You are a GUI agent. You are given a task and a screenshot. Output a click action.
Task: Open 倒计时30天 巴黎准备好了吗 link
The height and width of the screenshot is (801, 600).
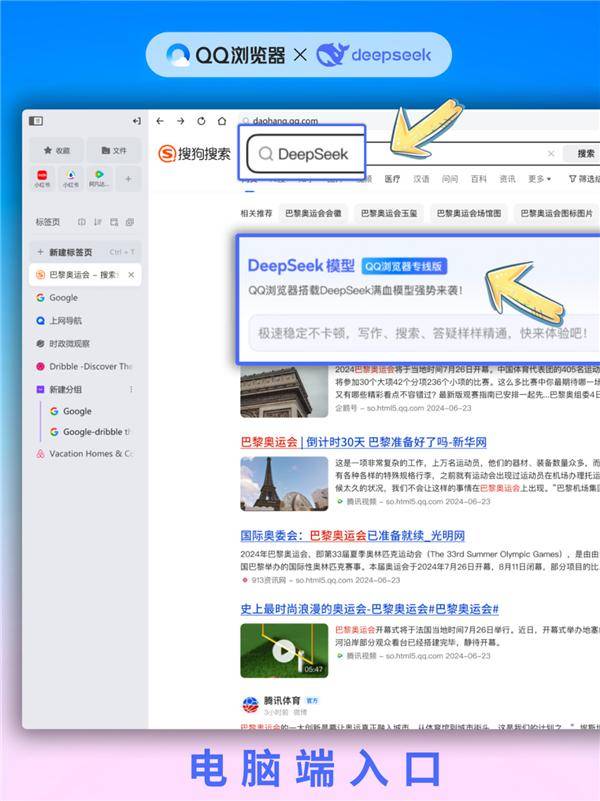(x=364, y=442)
